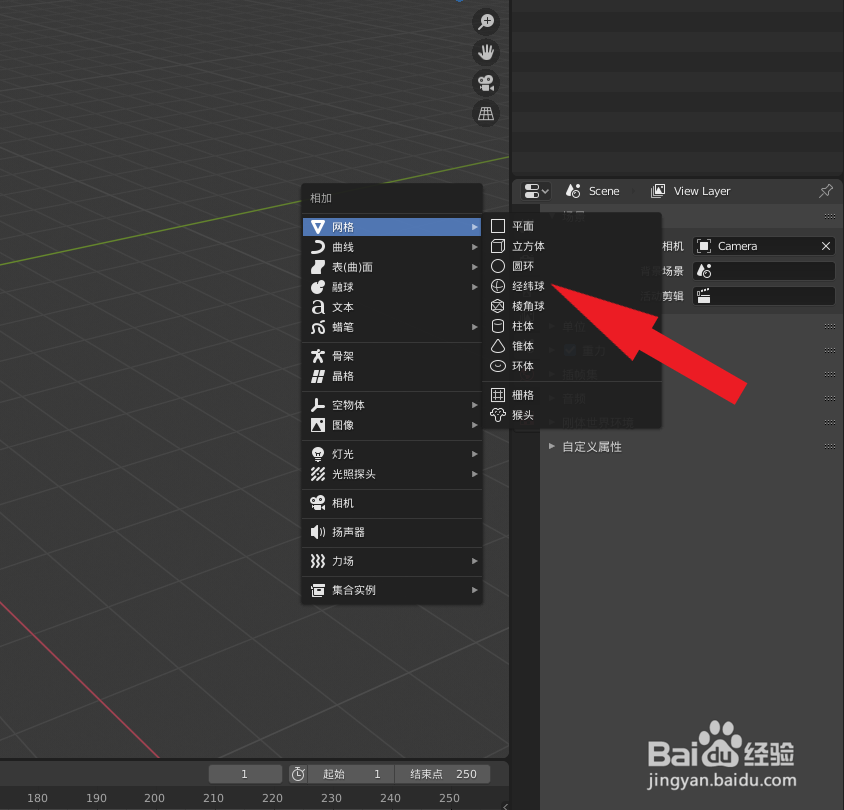Click the 网格 mesh triangle icon

point(318,227)
